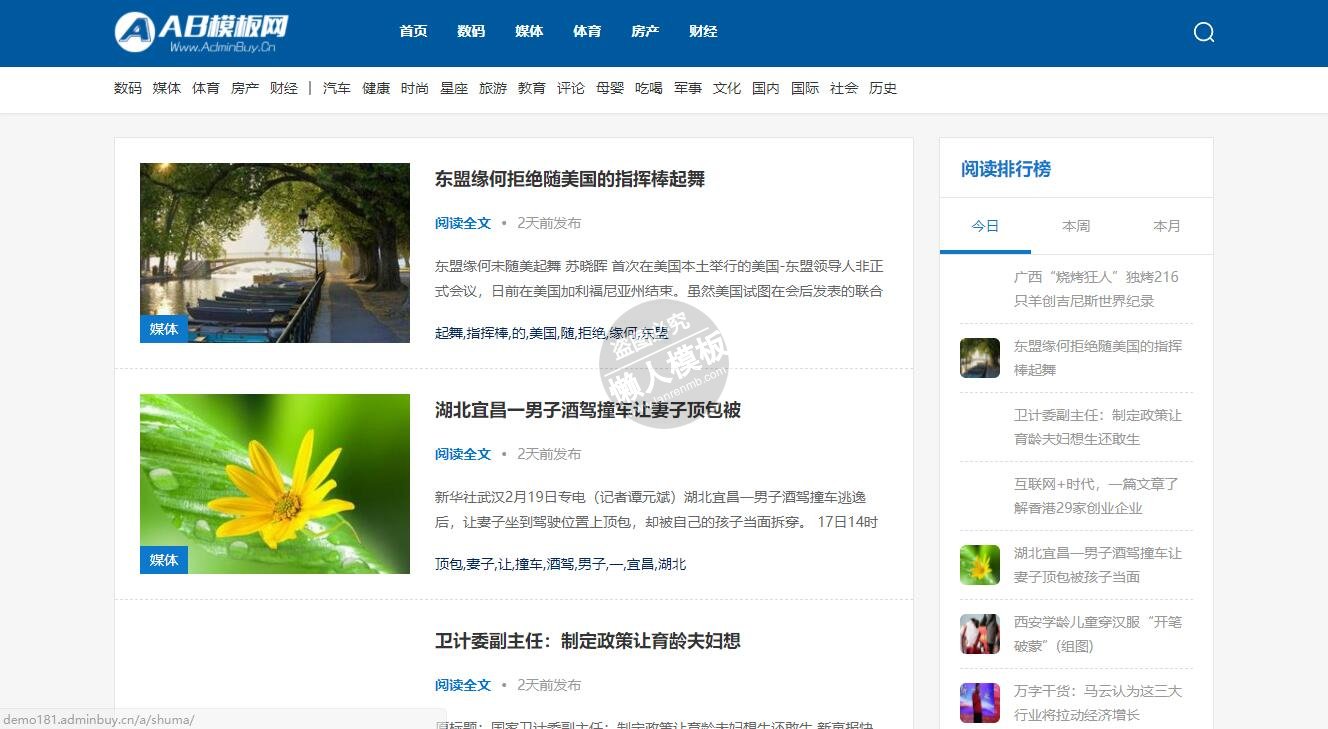
Task: Switch ranking to 今日 tab
Action: (x=985, y=226)
